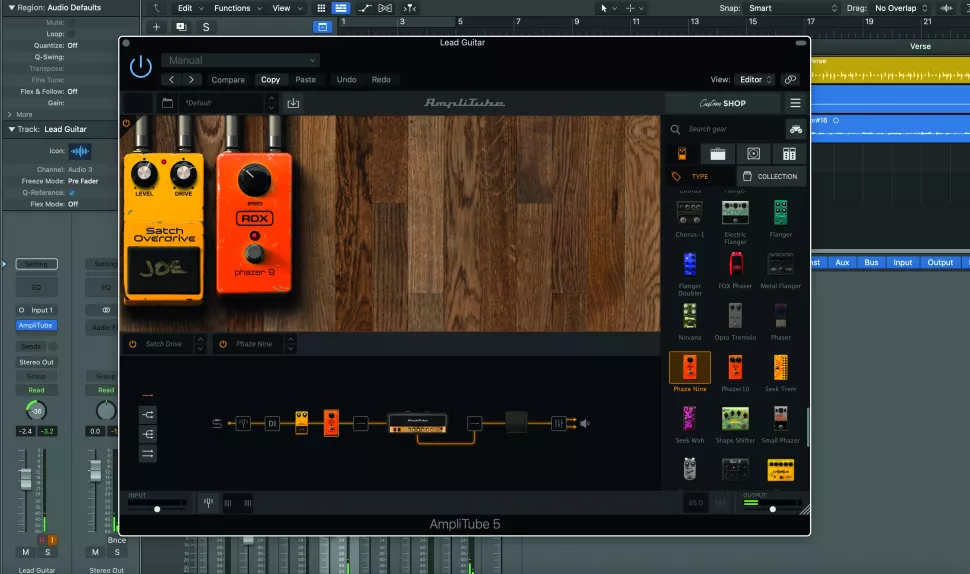The width and height of the screenshot is (970, 574).
Task: Click the link chain icon beside Editor
Action: [x=790, y=80]
